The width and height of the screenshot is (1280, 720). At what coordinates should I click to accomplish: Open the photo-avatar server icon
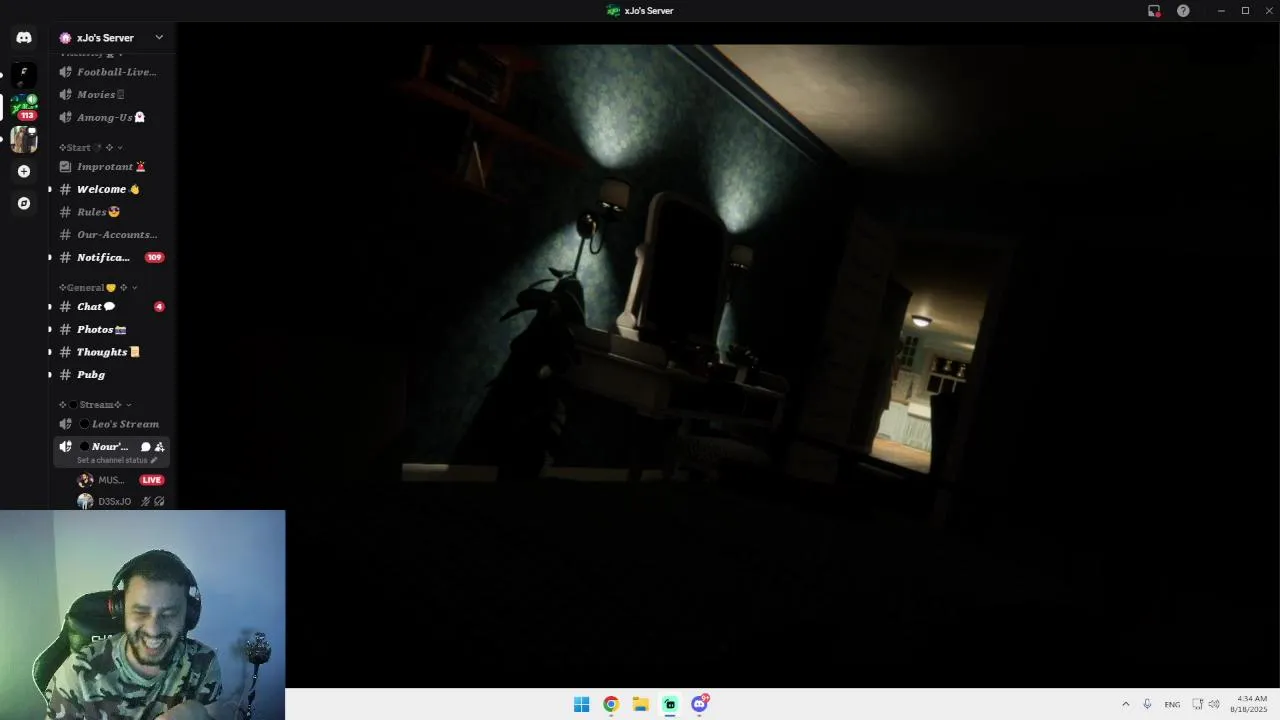click(24, 140)
